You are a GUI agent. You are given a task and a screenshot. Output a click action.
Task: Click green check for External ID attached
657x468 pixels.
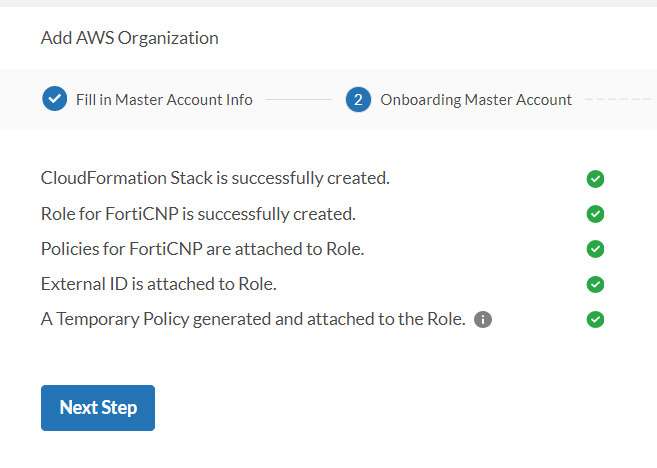pyautogui.click(x=595, y=284)
